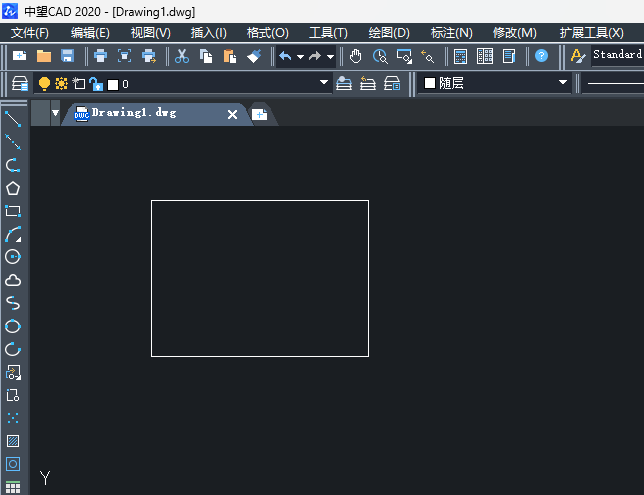The width and height of the screenshot is (644, 495).
Task: Select the Polygon tool
Action: pyautogui.click(x=13, y=189)
